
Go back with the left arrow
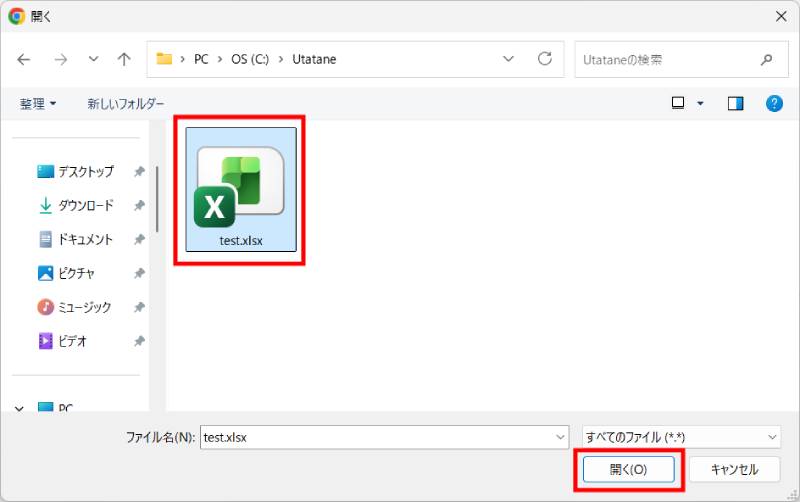23,60
